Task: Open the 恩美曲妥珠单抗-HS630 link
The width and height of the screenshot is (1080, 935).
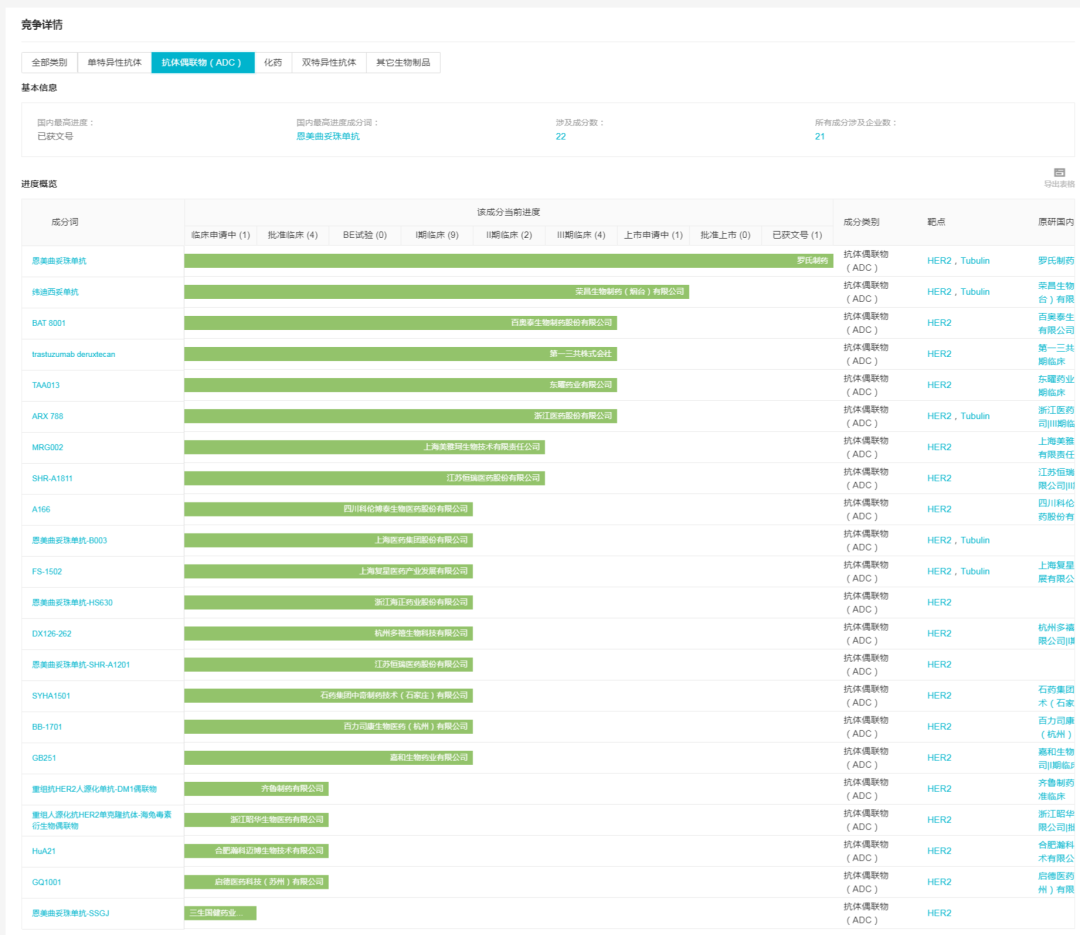Action: tap(72, 602)
